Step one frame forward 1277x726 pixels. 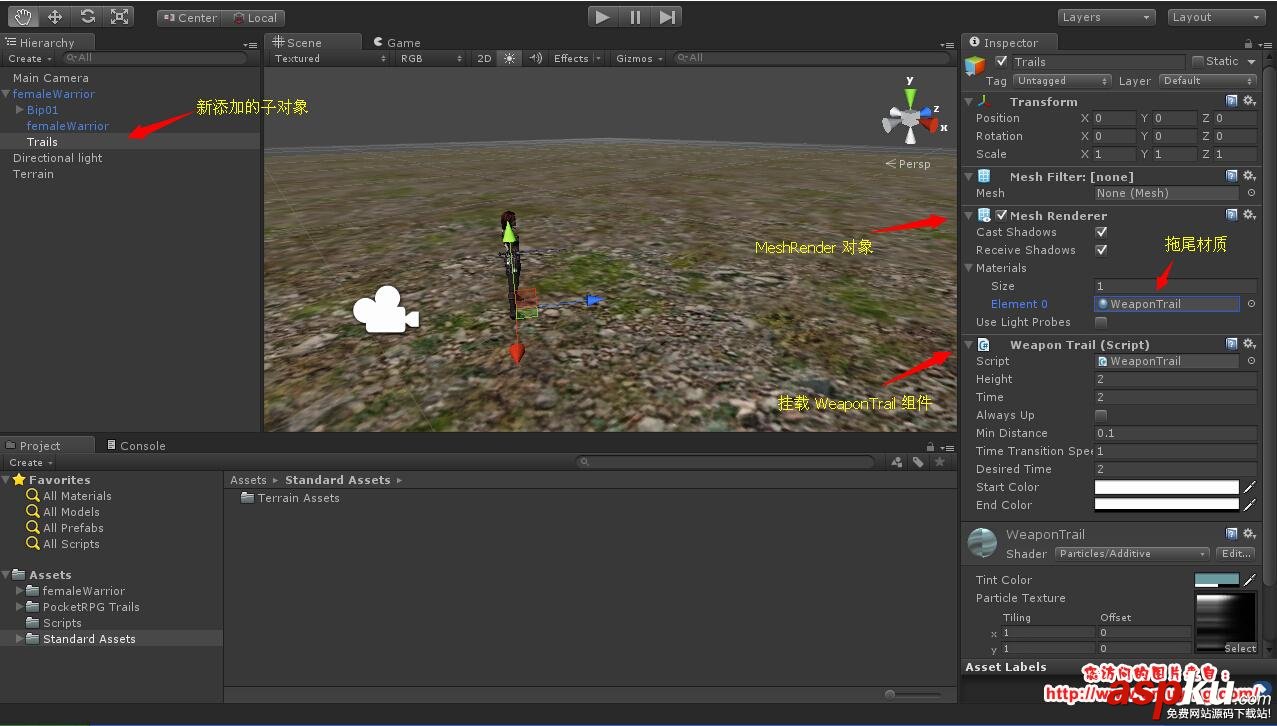[x=667, y=17]
